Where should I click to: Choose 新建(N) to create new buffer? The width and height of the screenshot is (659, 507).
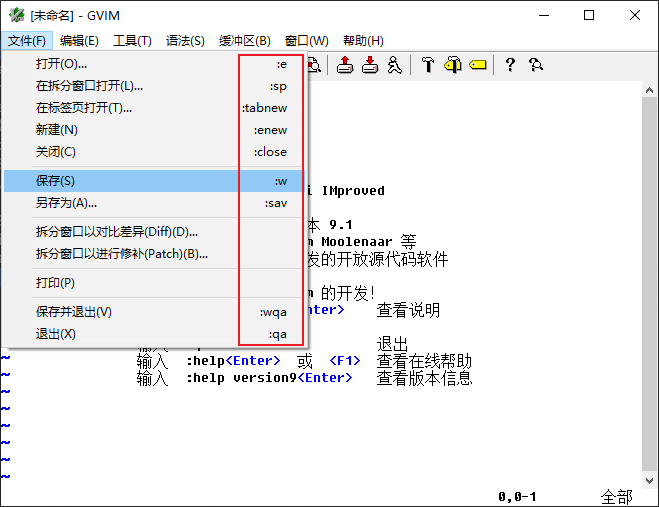point(153,129)
